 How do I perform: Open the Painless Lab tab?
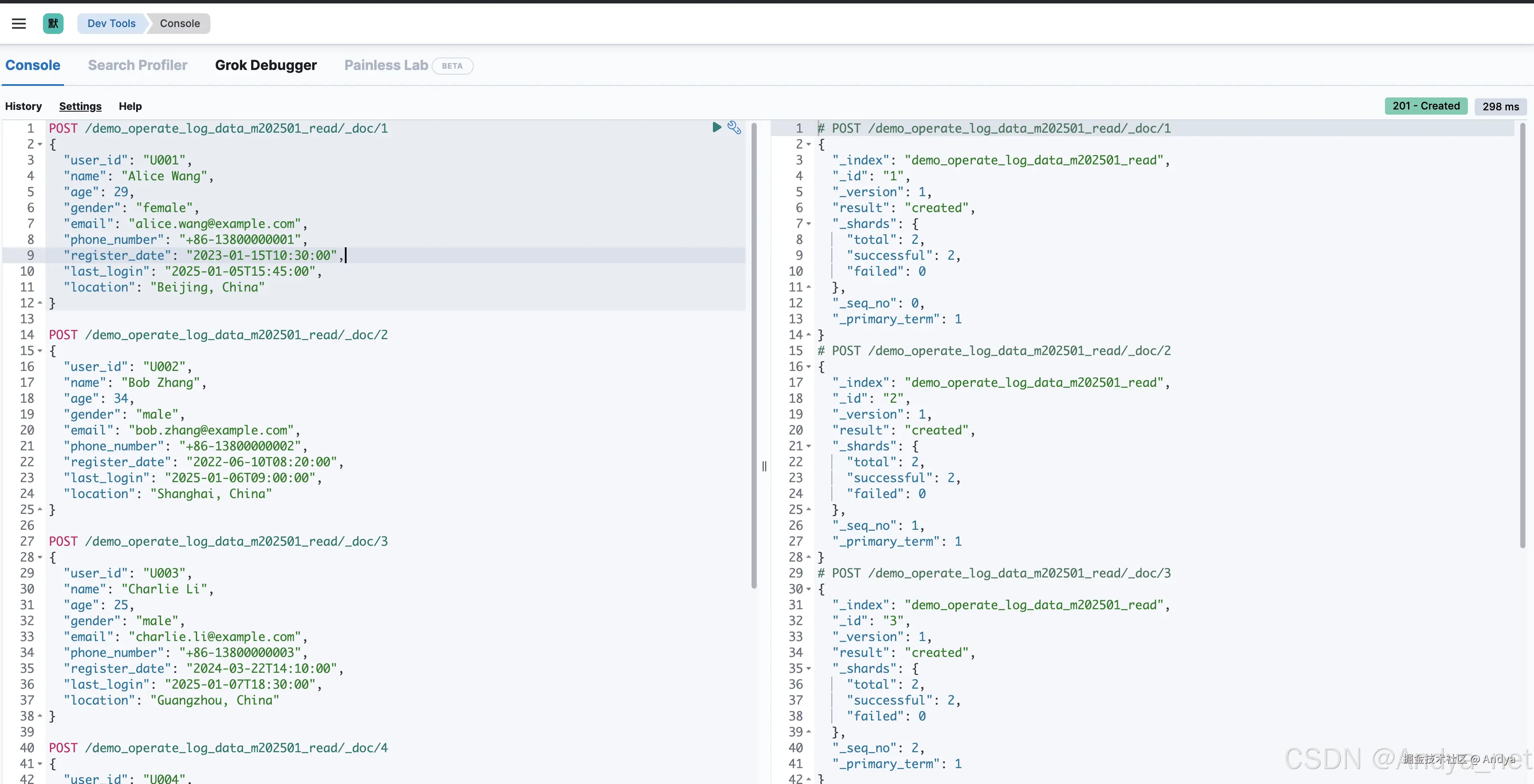point(386,66)
